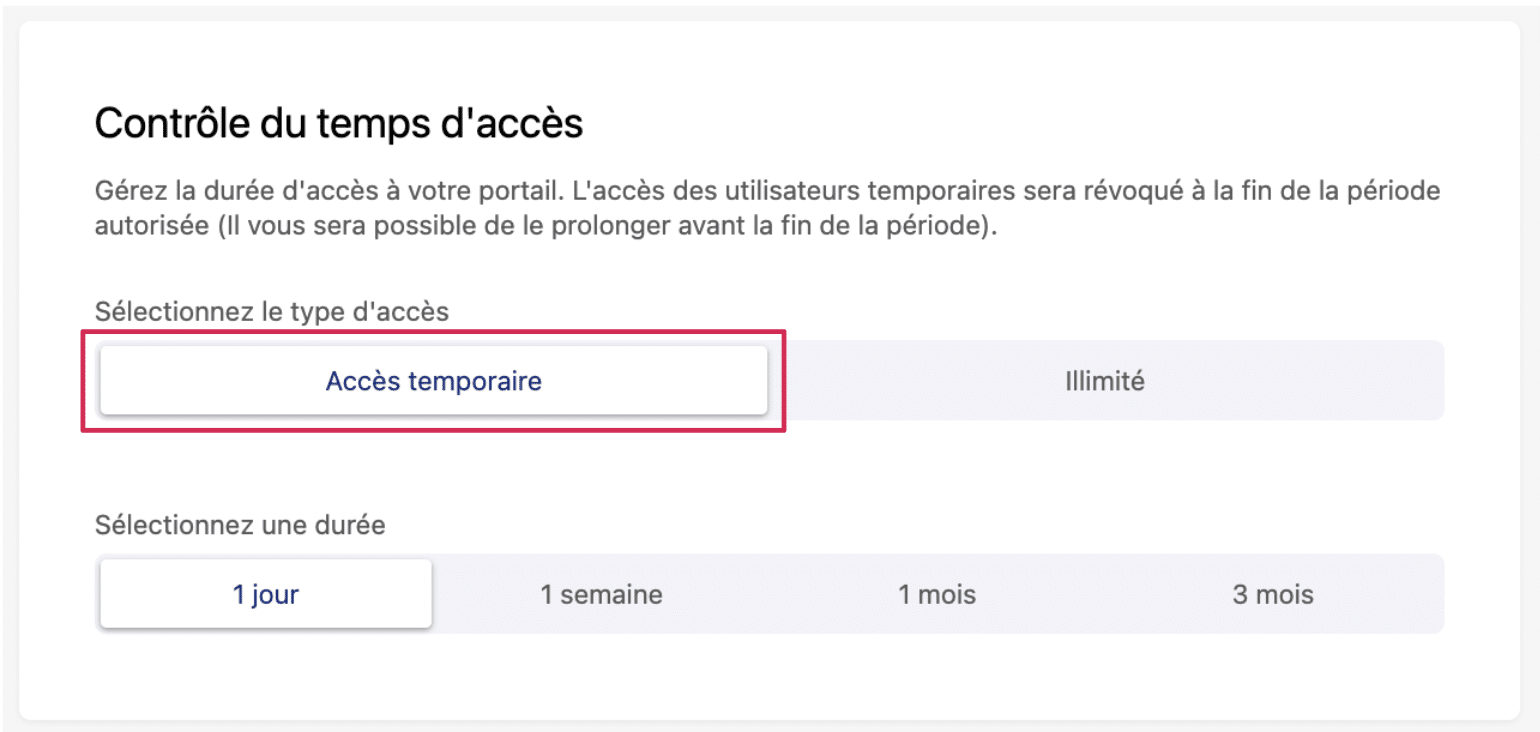Grant access for one month

(x=936, y=595)
